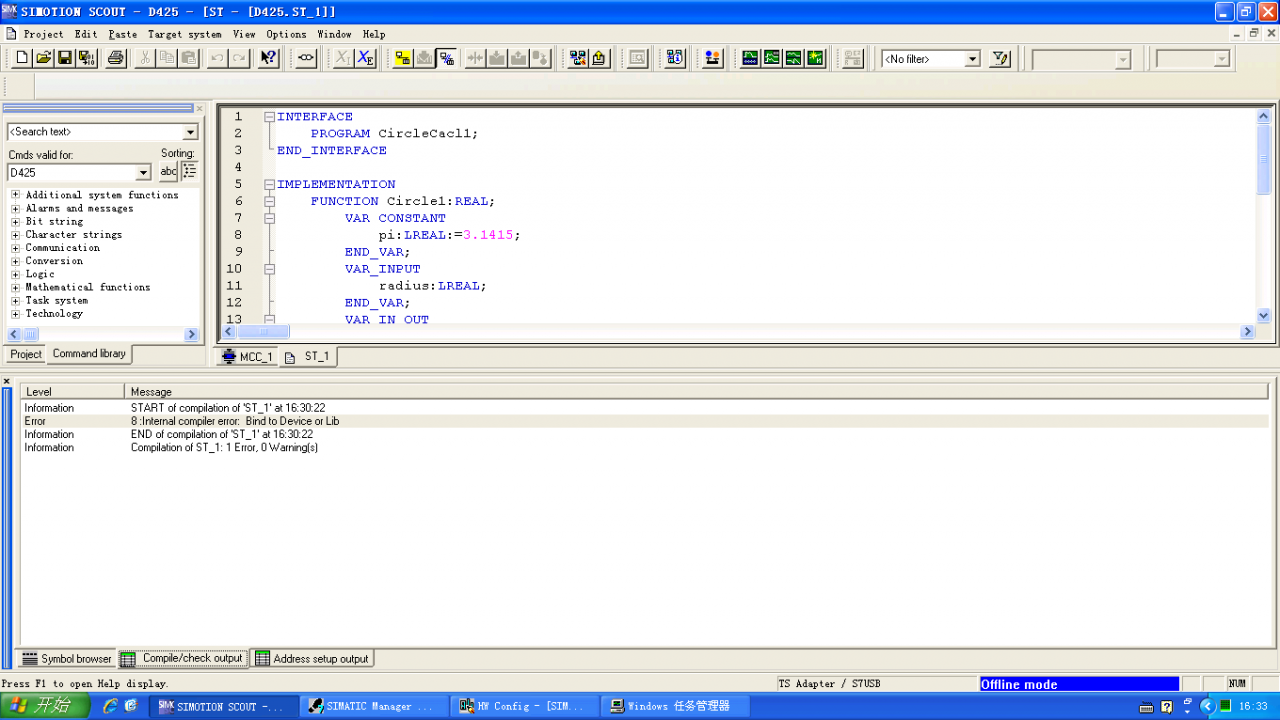Click the editor horizontal scrollbar right arrow

(x=1247, y=332)
